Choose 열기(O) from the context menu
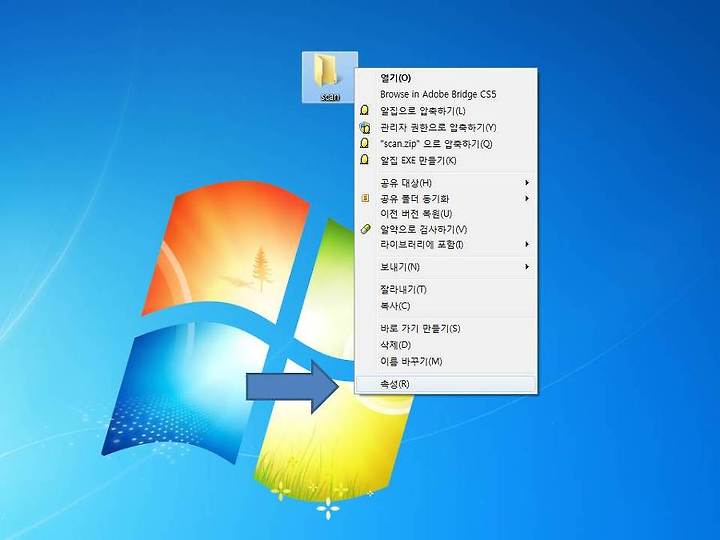Screen dimensions: 720x540 [x=445, y=78]
